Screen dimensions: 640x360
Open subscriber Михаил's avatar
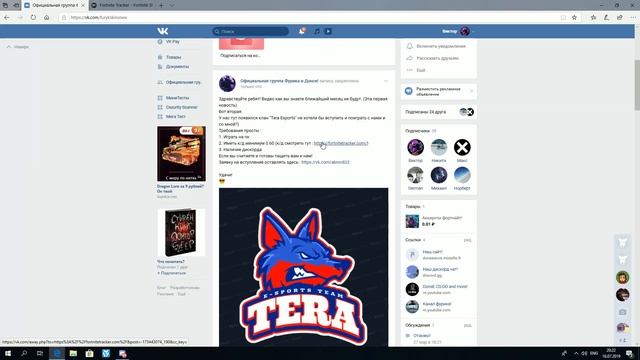click(x=439, y=175)
